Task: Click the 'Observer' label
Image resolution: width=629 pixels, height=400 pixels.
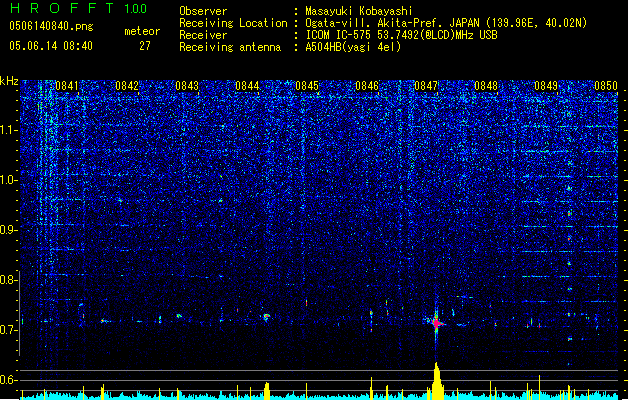Action: [203, 11]
